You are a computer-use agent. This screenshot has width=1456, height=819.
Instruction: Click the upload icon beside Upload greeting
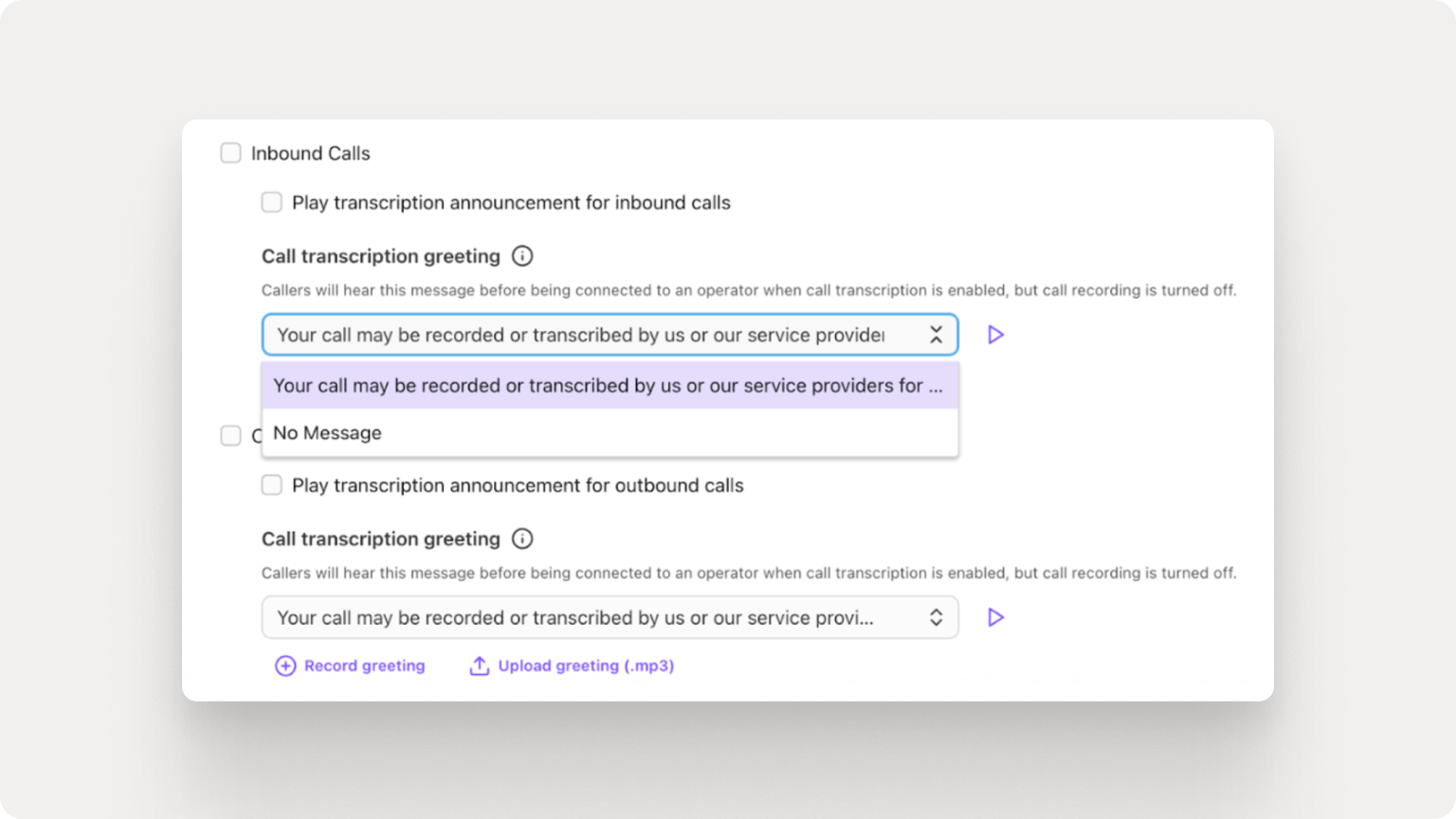coord(479,665)
